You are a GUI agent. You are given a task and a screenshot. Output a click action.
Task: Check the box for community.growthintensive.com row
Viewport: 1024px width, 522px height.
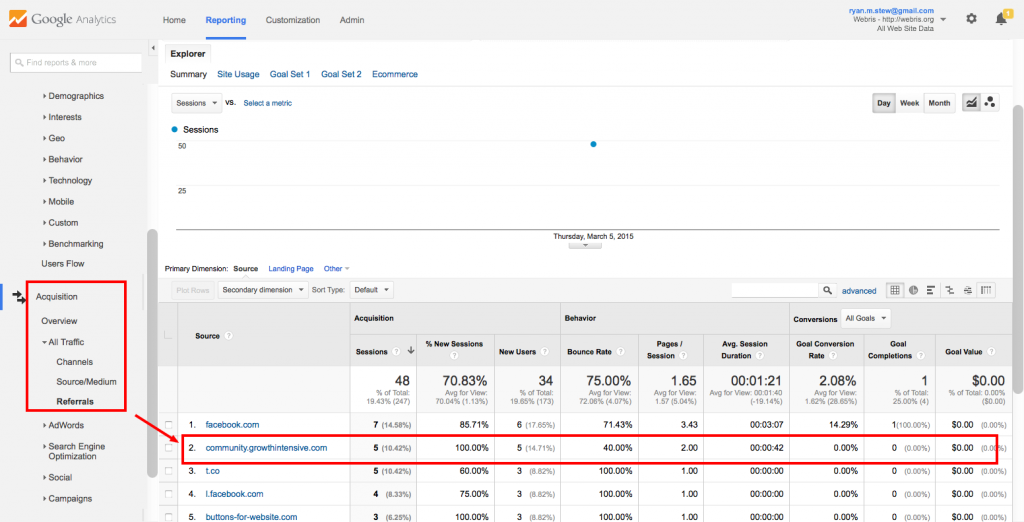169,448
